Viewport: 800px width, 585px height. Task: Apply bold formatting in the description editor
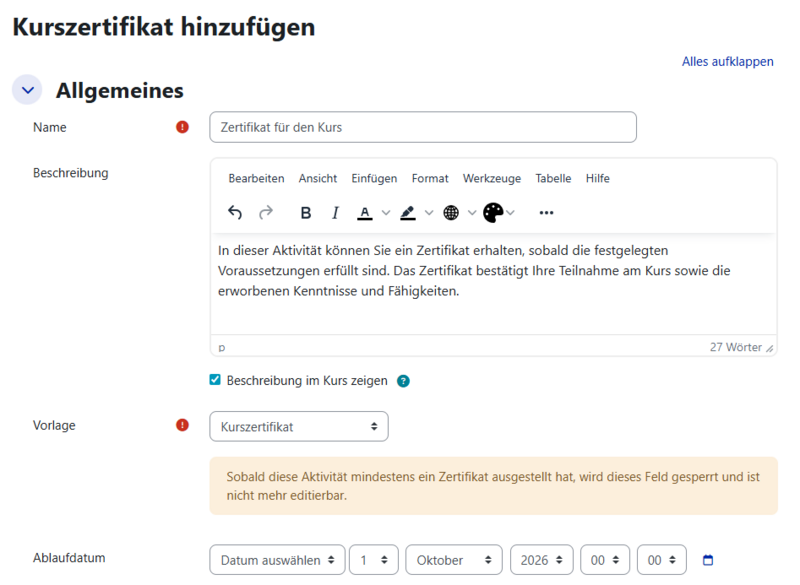[305, 212]
